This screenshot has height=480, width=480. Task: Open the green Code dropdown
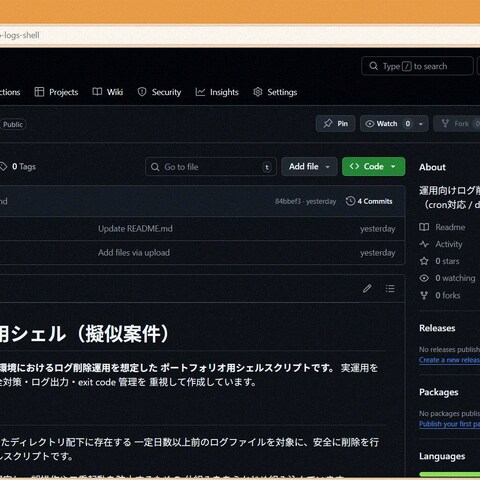[373, 167]
